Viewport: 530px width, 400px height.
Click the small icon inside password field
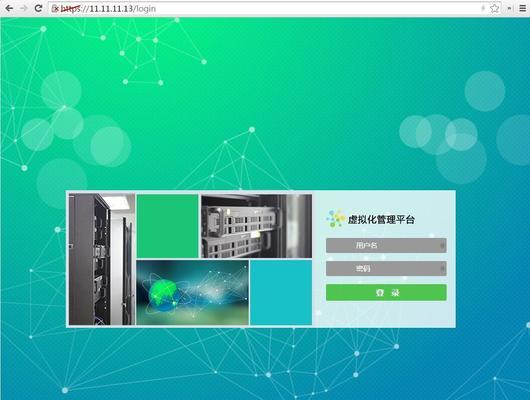442,269
